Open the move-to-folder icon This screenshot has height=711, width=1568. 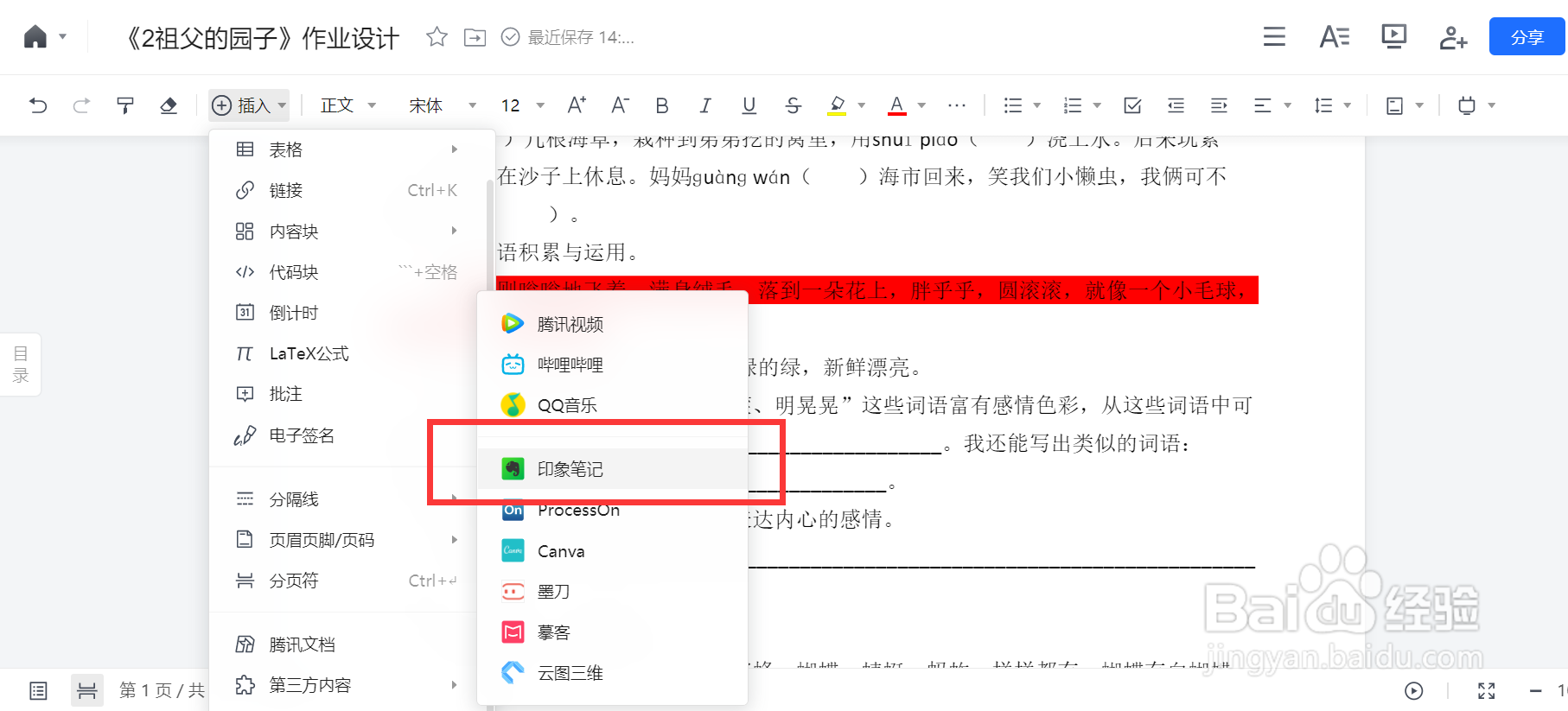pyautogui.click(x=475, y=37)
